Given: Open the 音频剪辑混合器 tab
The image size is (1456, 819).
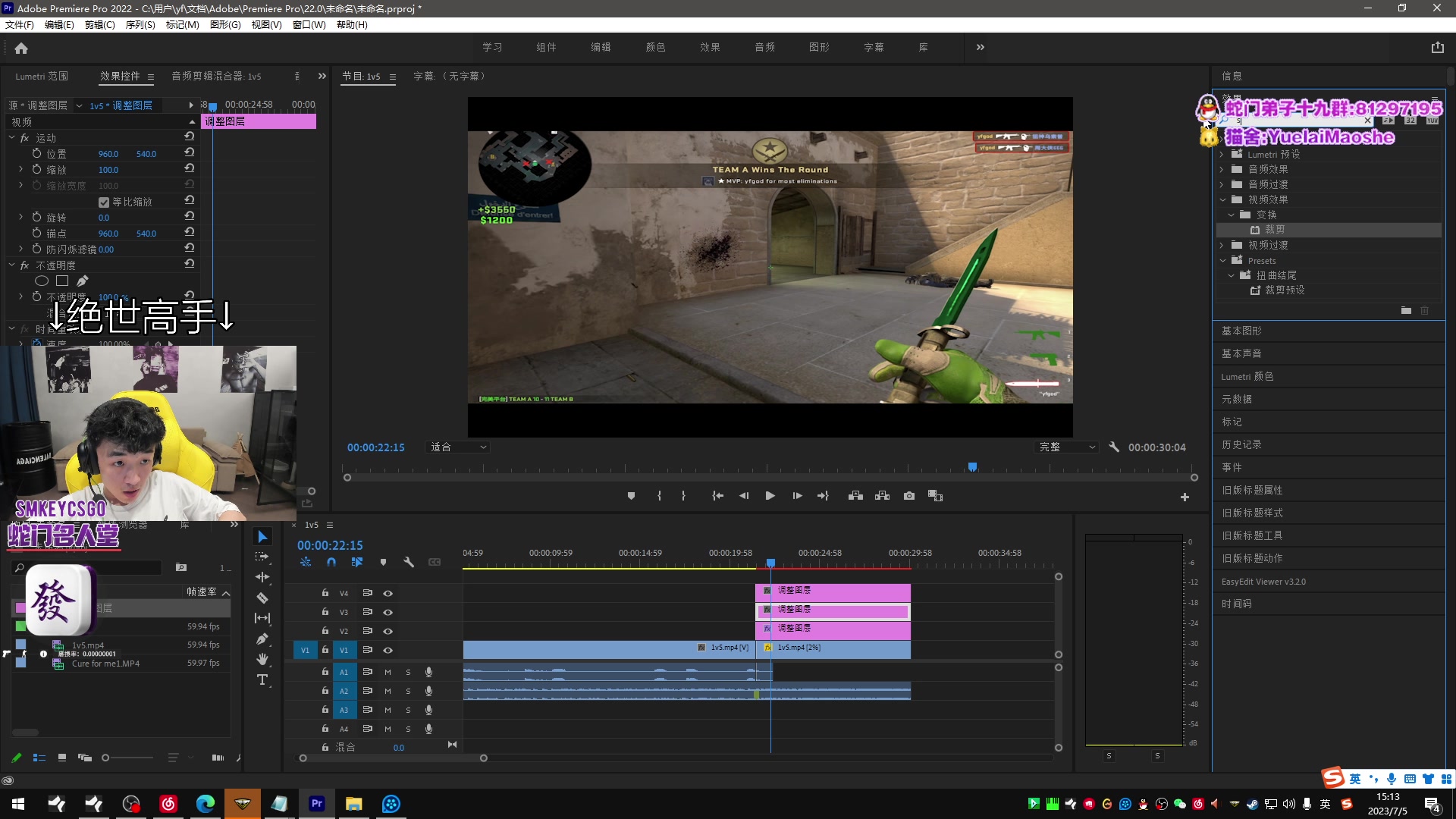Looking at the screenshot, I should pyautogui.click(x=216, y=77).
